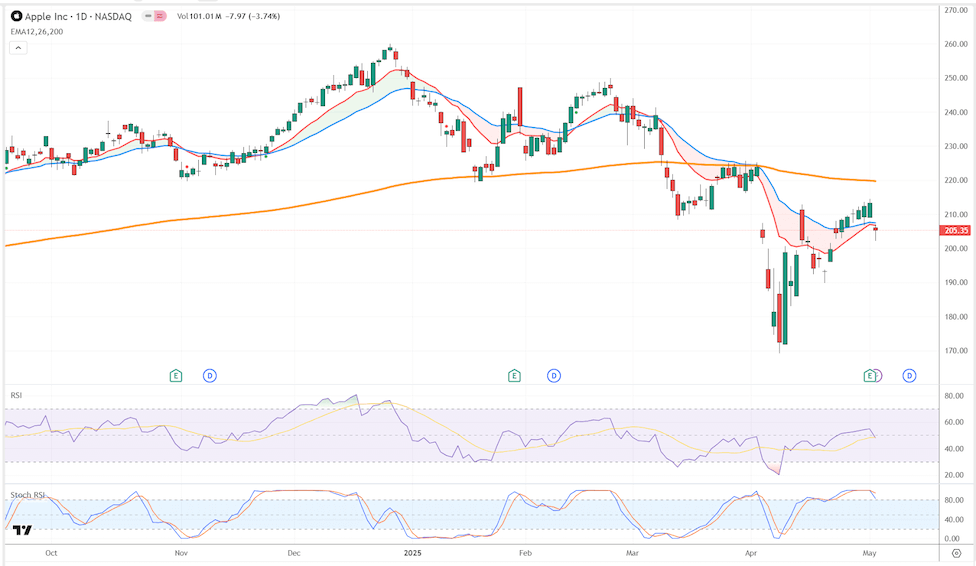Click the 190.00 price axis label

pos(955,283)
